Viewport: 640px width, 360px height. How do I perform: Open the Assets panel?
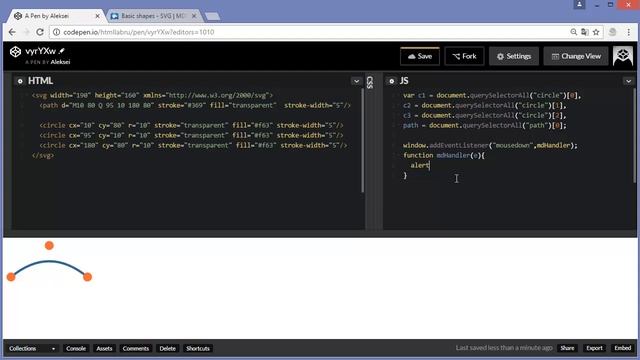(x=104, y=348)
